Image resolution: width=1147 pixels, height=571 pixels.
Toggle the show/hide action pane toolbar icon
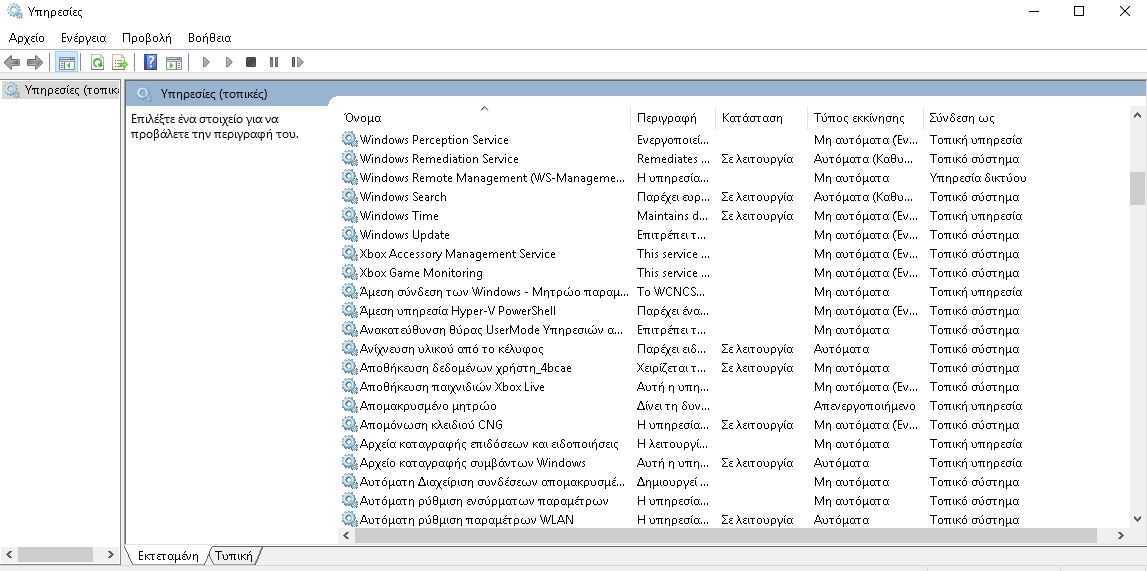[x=173, y=63]
